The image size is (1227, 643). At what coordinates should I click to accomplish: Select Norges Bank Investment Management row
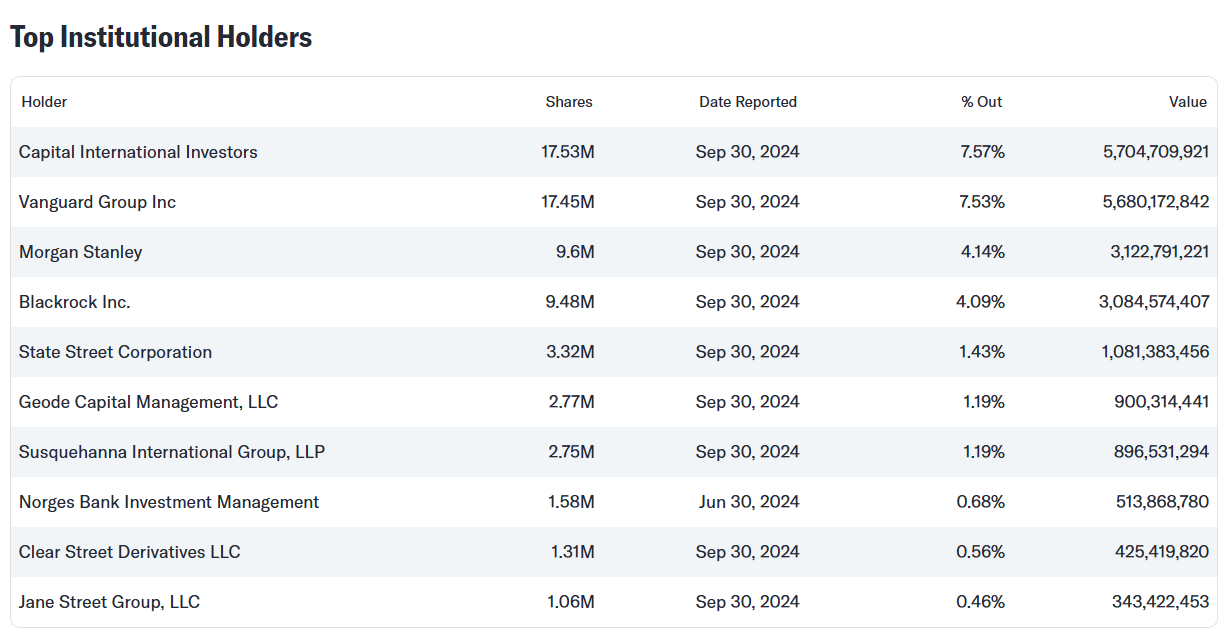pyautogui.click(x=169, y=502)
